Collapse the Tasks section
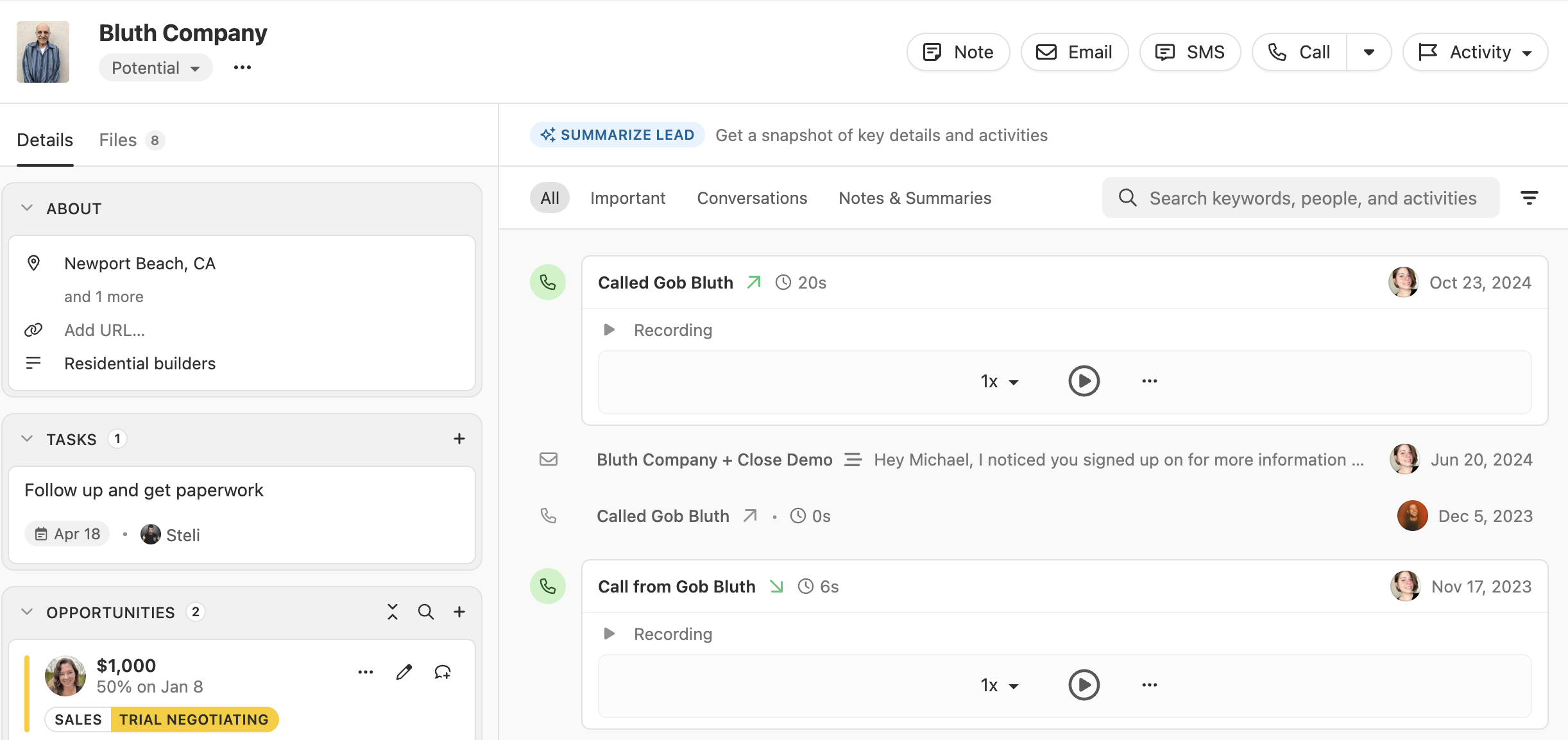The image size is (1568, 740). (27, 439)
